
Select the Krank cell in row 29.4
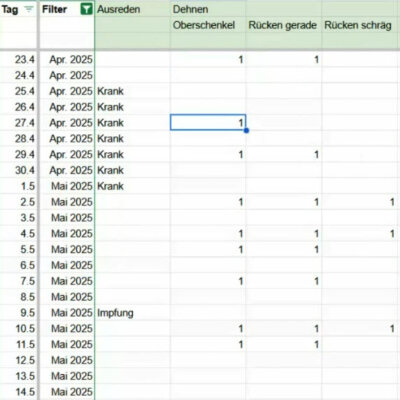[x=133, y=154]
